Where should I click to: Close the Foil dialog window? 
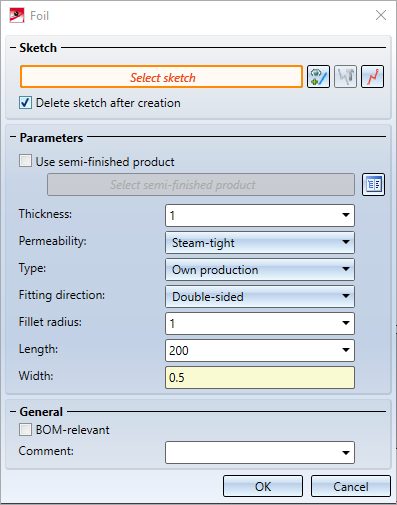[x=381, y=15]
